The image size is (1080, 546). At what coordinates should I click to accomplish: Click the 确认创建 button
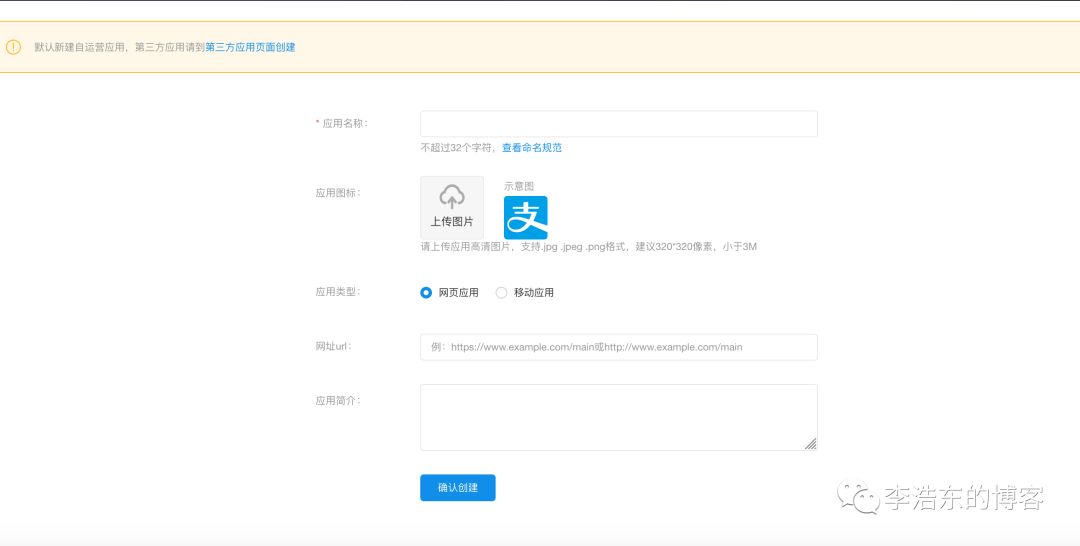point(457,487)
